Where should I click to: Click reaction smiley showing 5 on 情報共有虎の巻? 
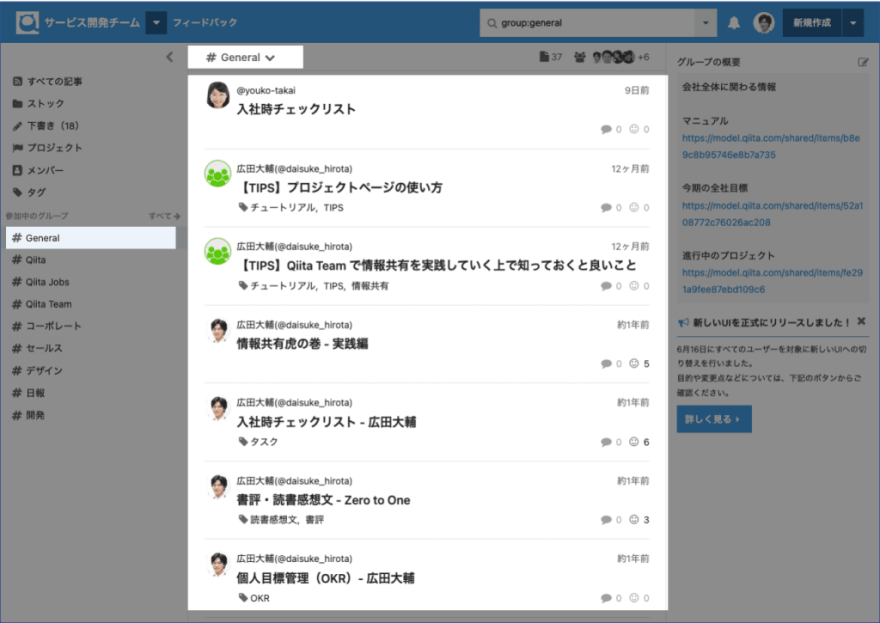[634, 364]
